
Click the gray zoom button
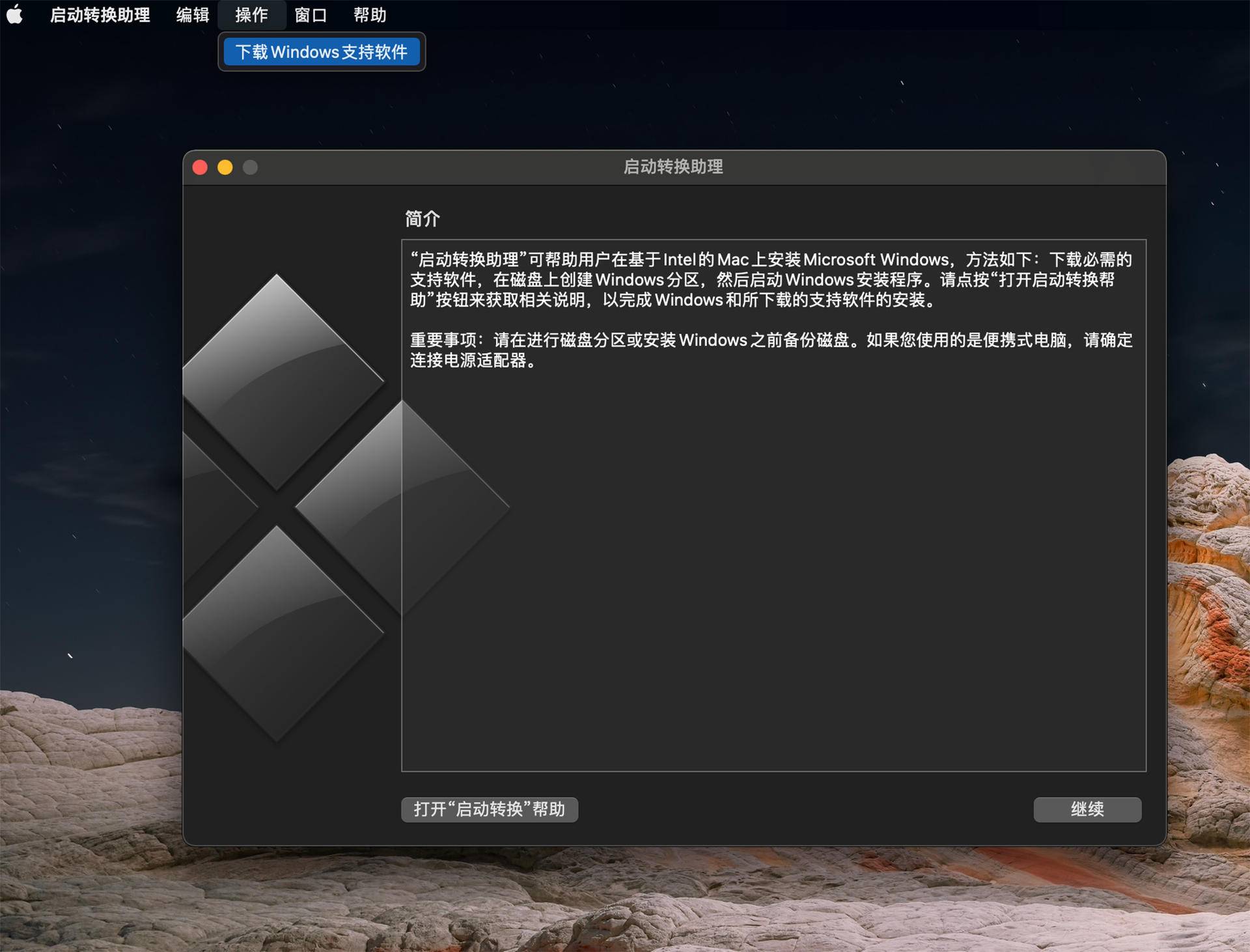pyautogui.click(x=250, y=167)
